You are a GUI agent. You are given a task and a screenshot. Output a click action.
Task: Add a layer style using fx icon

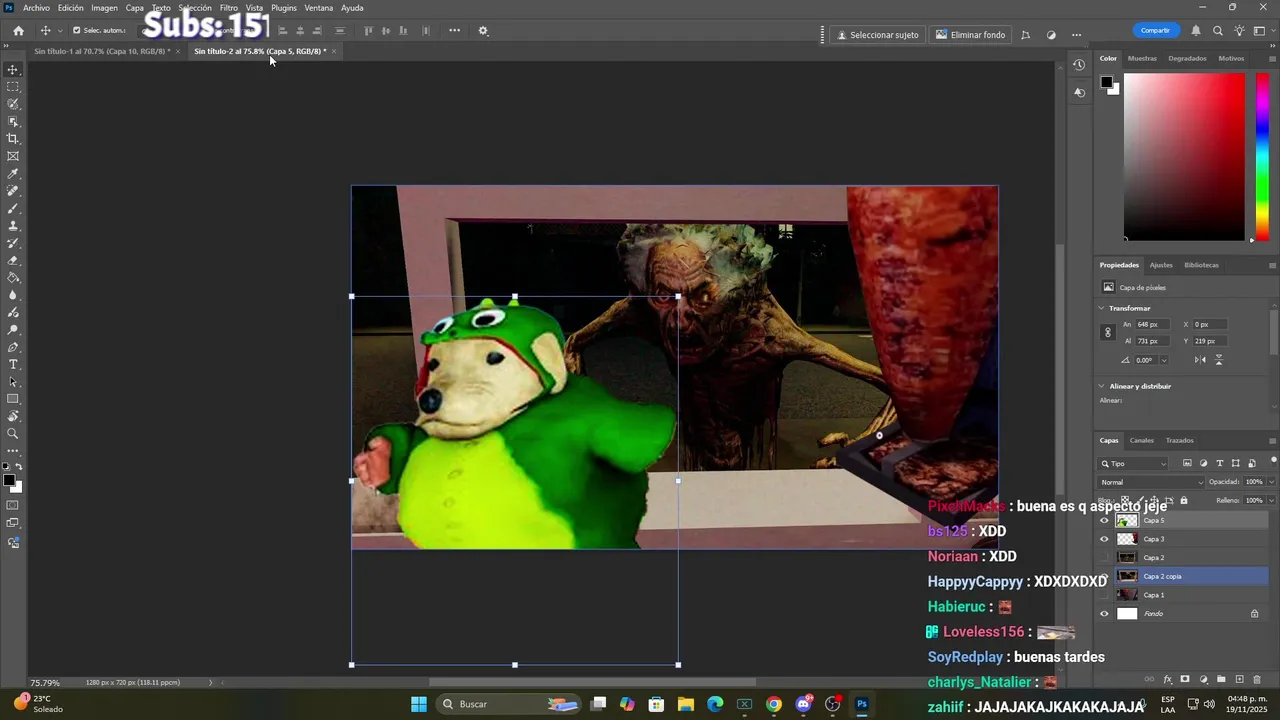tap(1167, 680)
